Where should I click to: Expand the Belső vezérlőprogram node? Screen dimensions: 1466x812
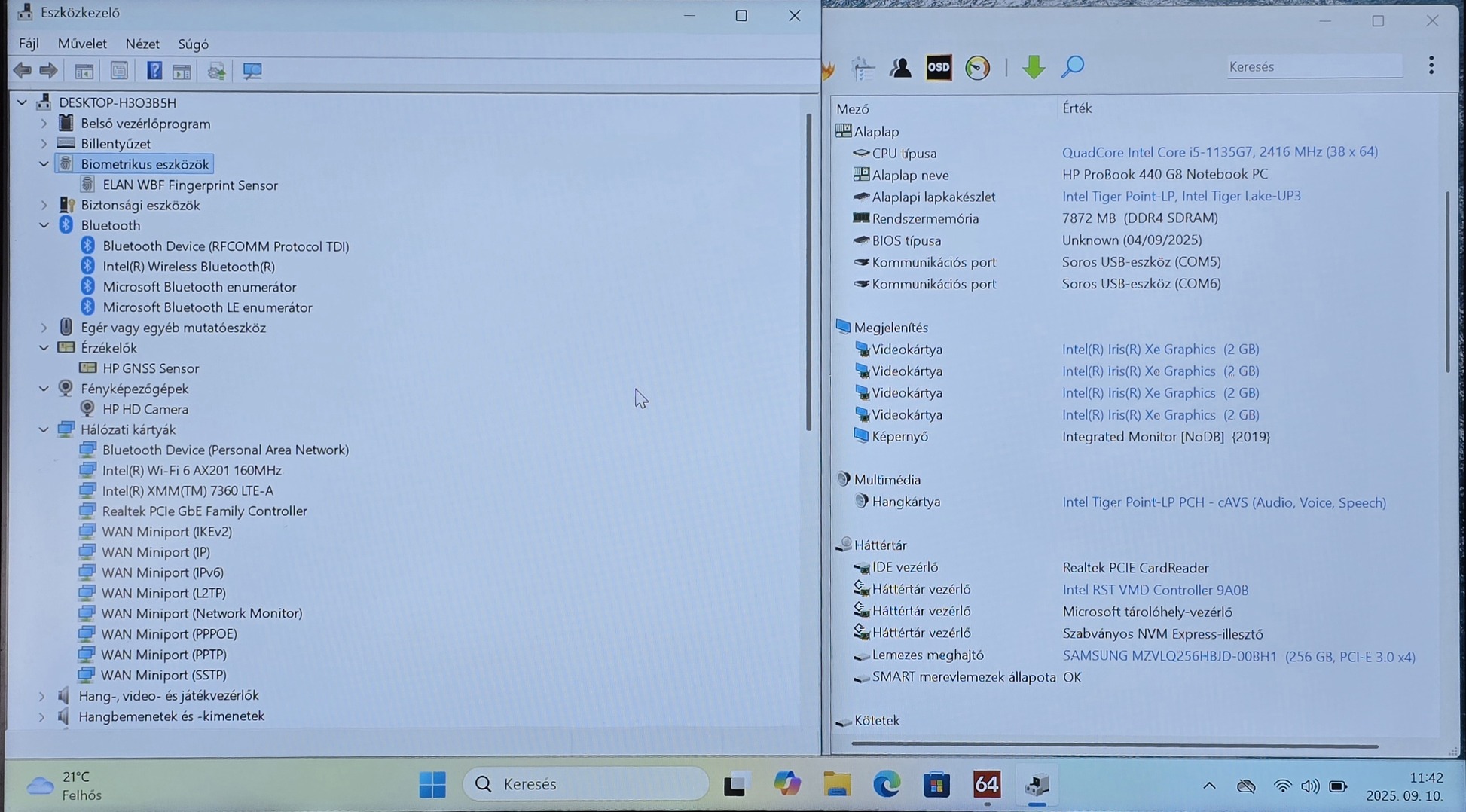click(x=44, y=124)
